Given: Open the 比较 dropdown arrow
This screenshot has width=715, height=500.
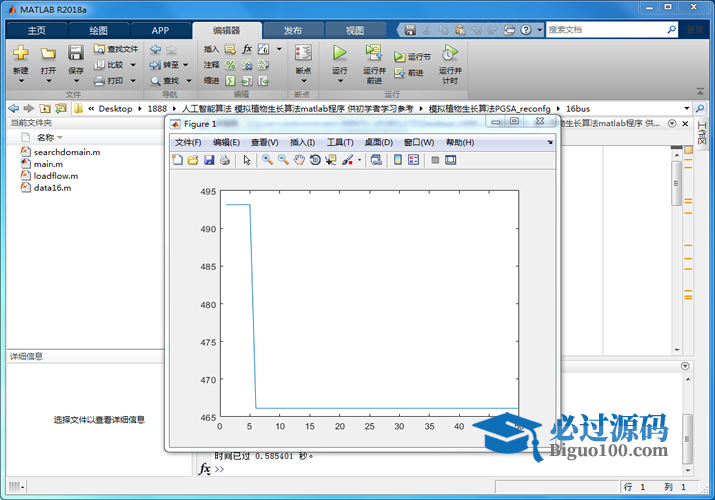Looking at the screenshot, I should pyautogui.click(x=133, y=65).
